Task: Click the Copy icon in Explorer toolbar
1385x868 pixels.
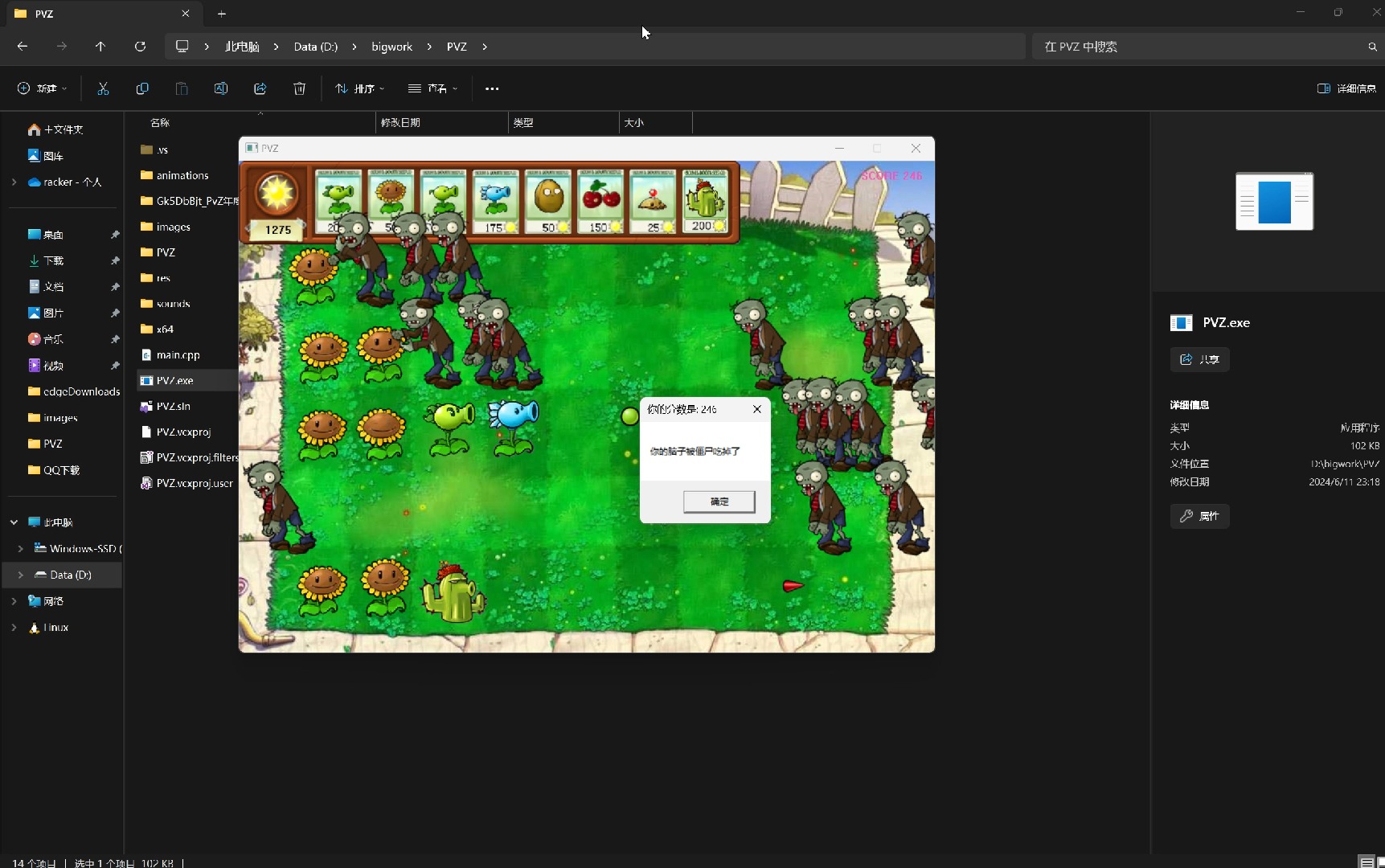Action: [142, 88]
